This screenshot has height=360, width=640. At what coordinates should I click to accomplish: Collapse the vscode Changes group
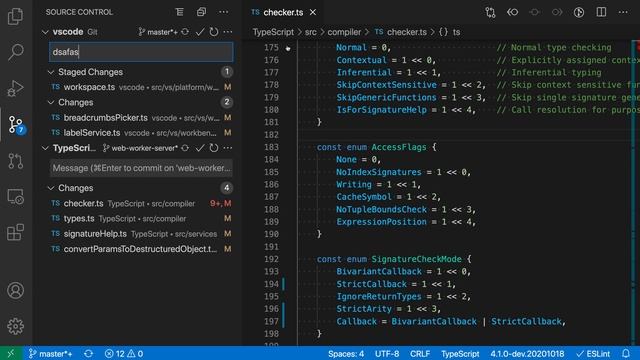coord(51,102)
